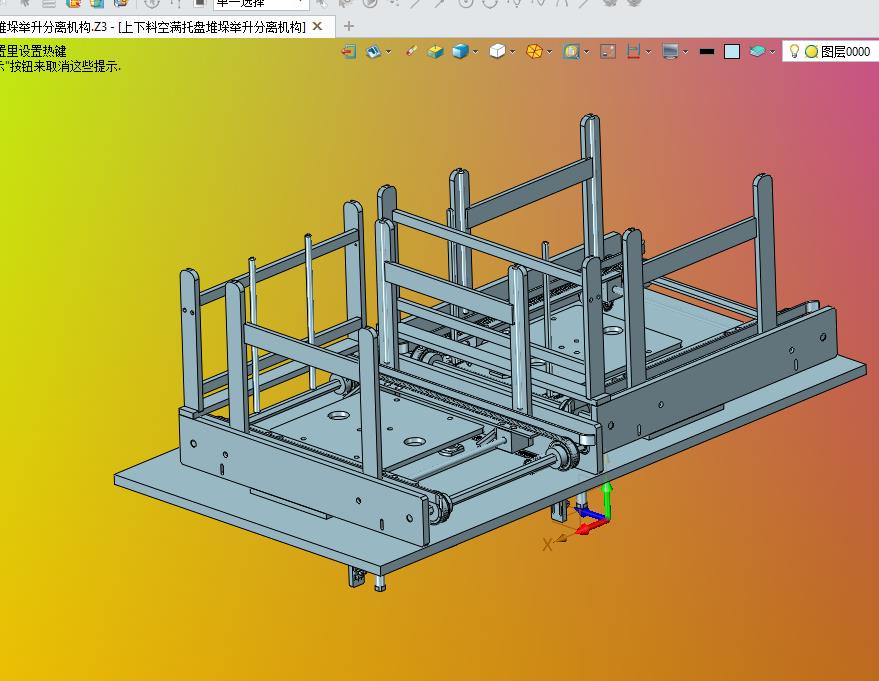Image resolution: width=879 pixels, height=681 pixels.
Task: Open the zoom magnifier dropdown arrow
Action: [x=586, y=52]
